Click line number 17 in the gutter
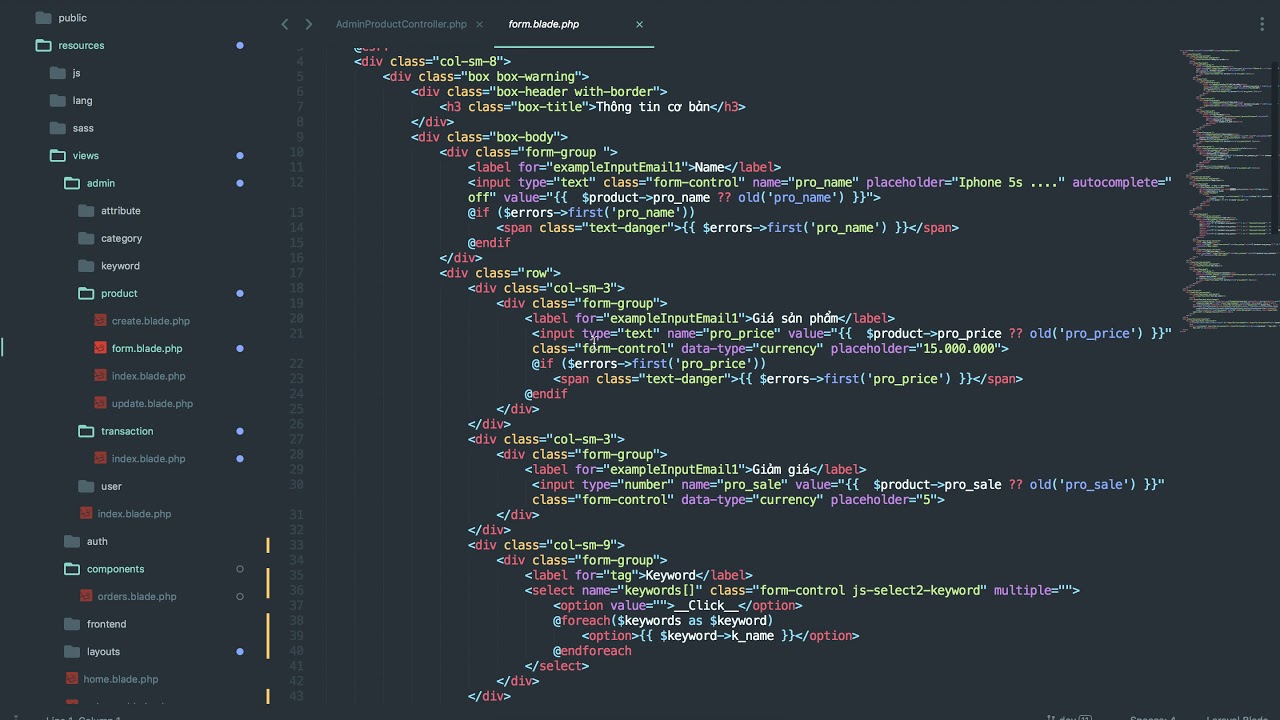The height and width of the screenshot is (720, 1280). [296, 273]
